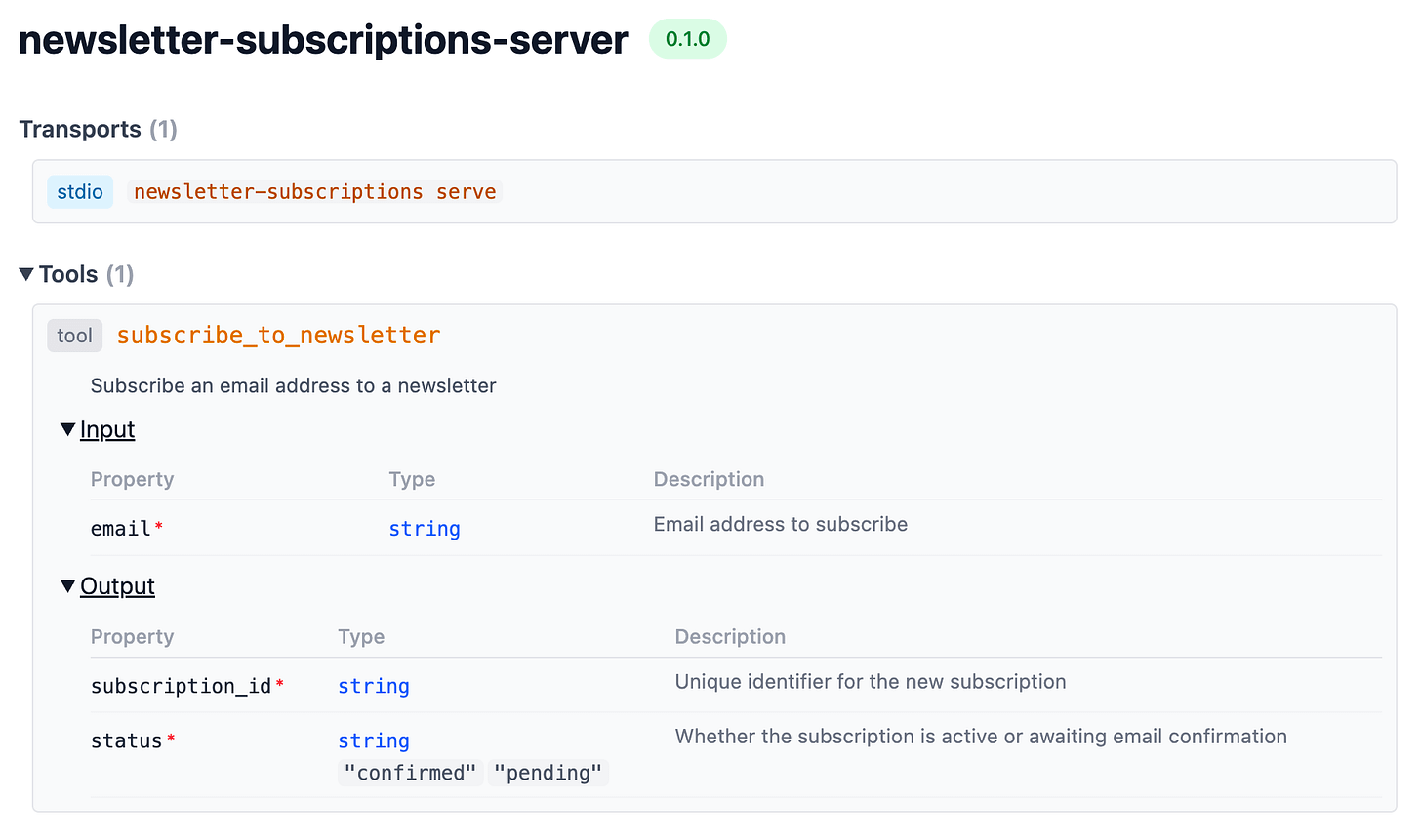Collapse the Output section triangle
This screenshot has width=1421, height=840.
click(67, 586)
